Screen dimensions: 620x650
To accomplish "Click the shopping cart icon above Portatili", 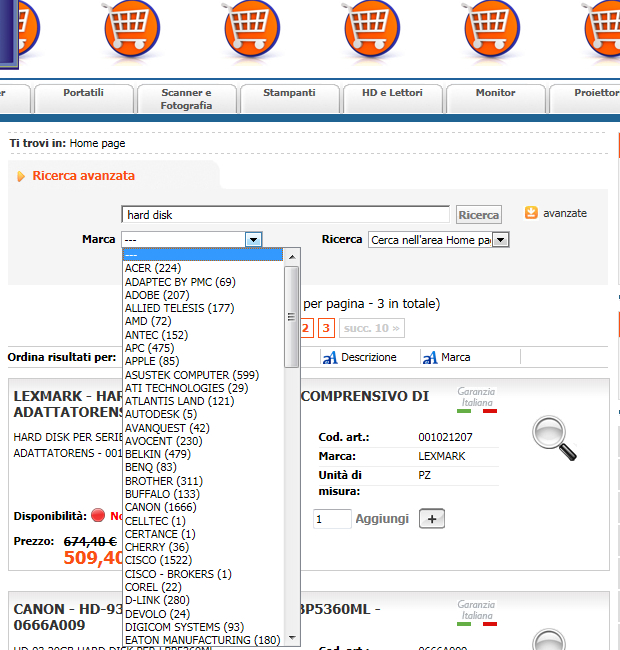I will pos(132,28).
